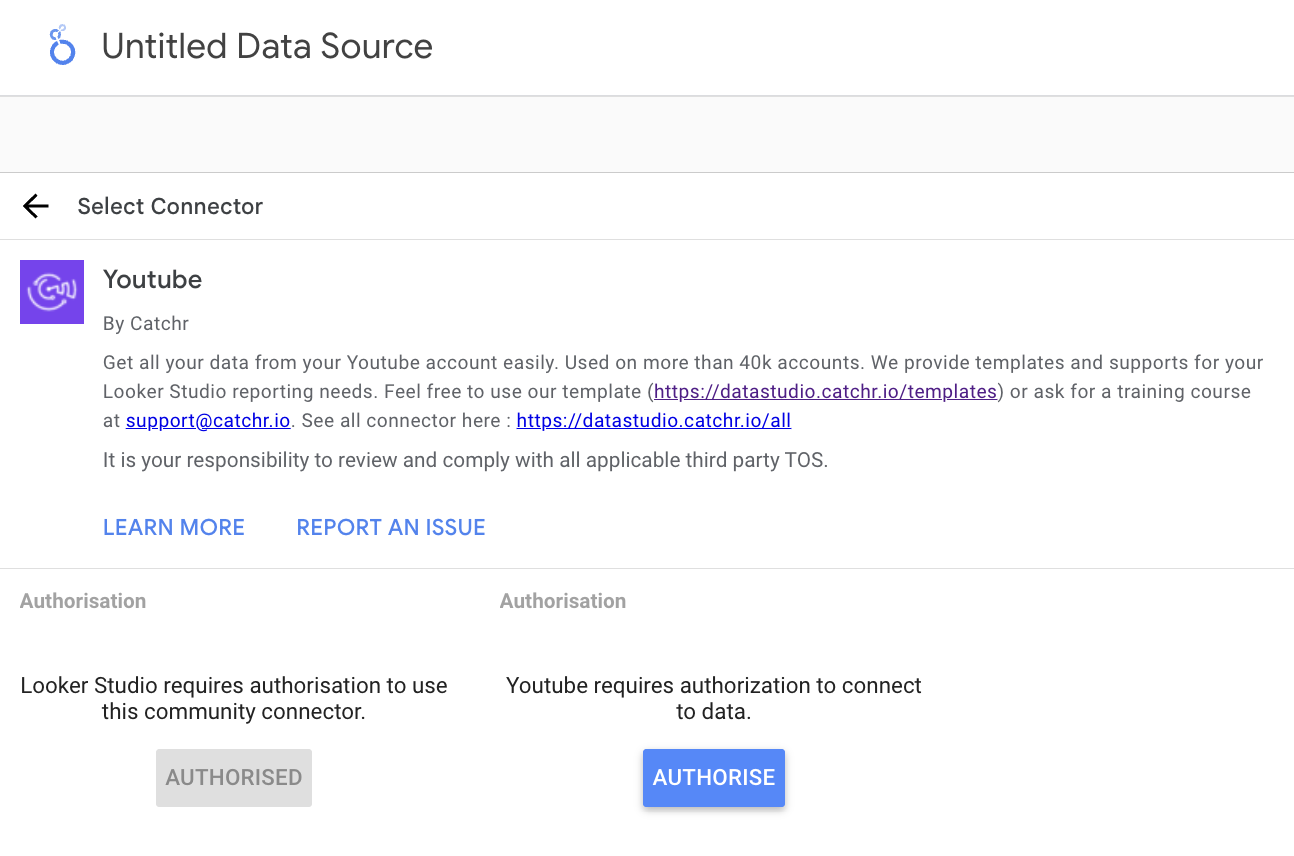
Task: Click the connector description By Catchr
Action: (x=145, y=323)
